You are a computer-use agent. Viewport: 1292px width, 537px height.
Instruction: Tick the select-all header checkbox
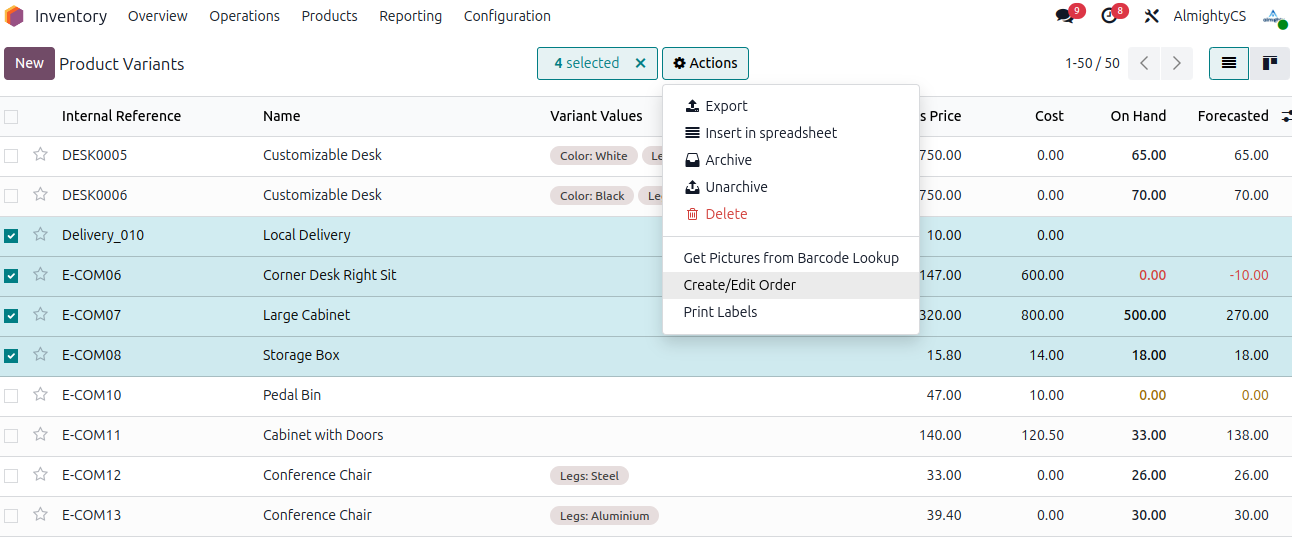pyautogui.click(x=11, y=117)
